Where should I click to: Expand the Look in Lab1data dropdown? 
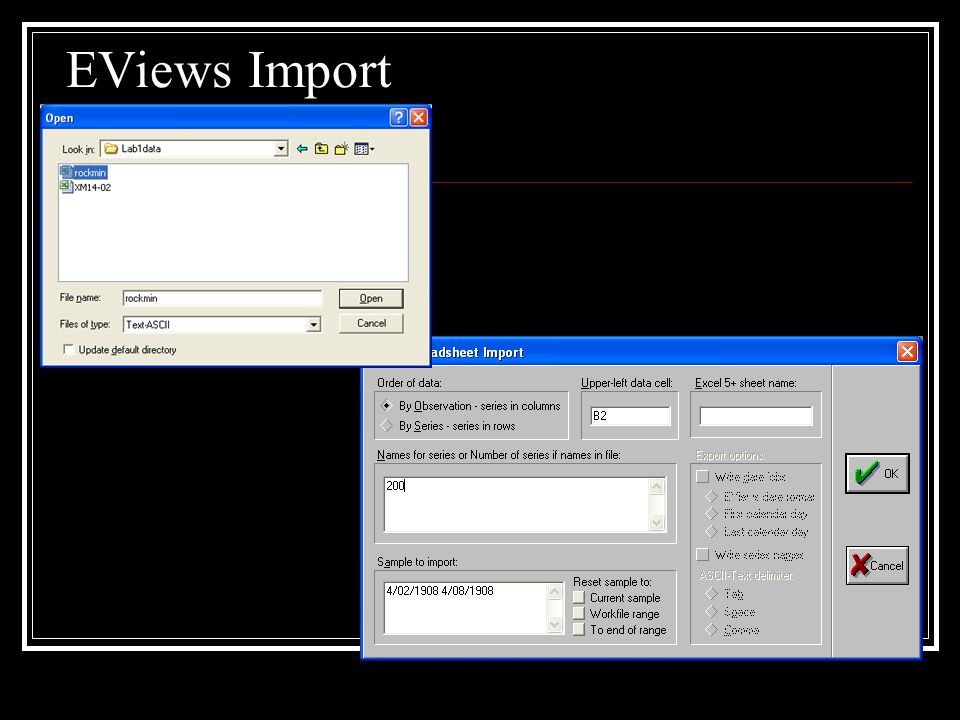click(x=280, y=149)
